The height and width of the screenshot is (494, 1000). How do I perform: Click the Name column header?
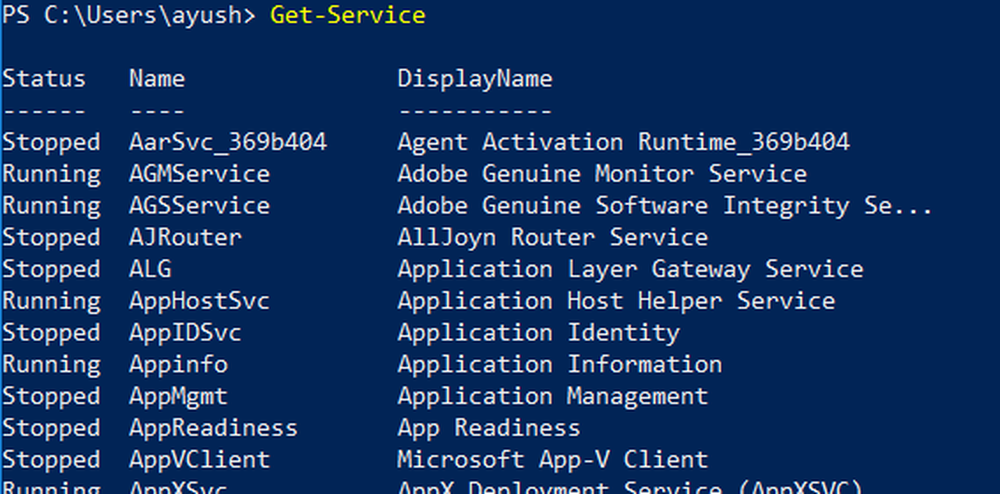click(157, 78)
